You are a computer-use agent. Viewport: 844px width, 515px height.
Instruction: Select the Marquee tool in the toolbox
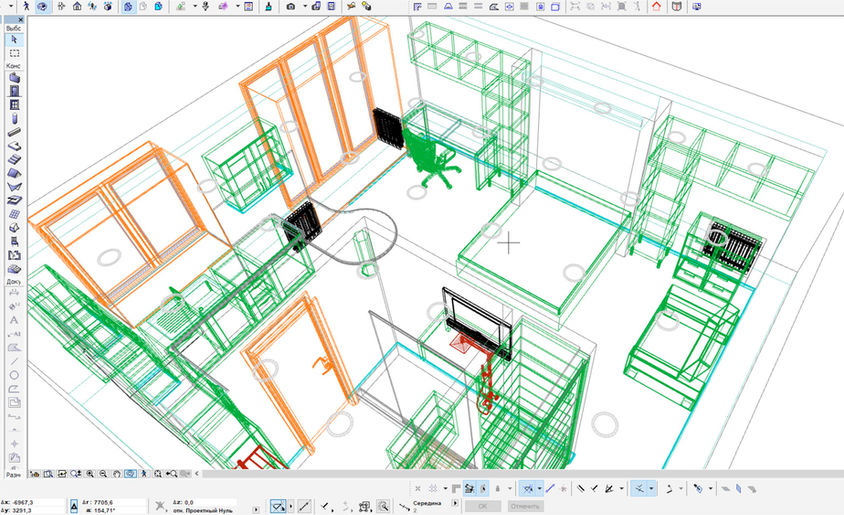(x=14, y=53)
